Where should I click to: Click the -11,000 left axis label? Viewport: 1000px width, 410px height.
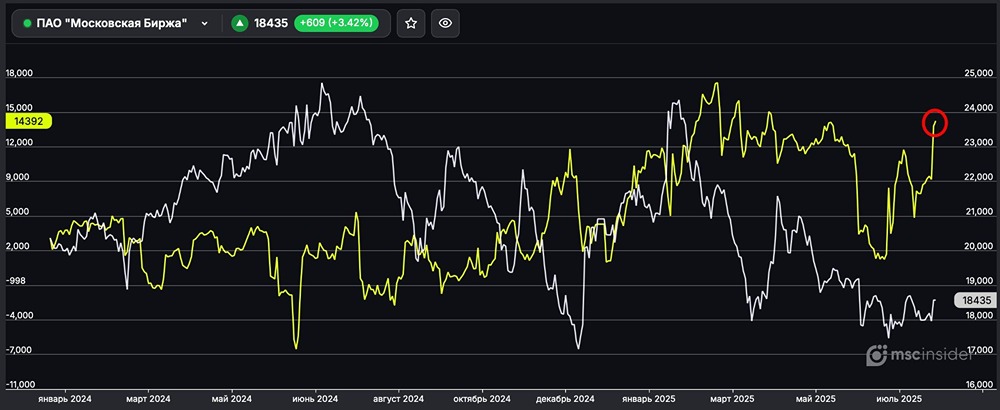click(20, 385)
